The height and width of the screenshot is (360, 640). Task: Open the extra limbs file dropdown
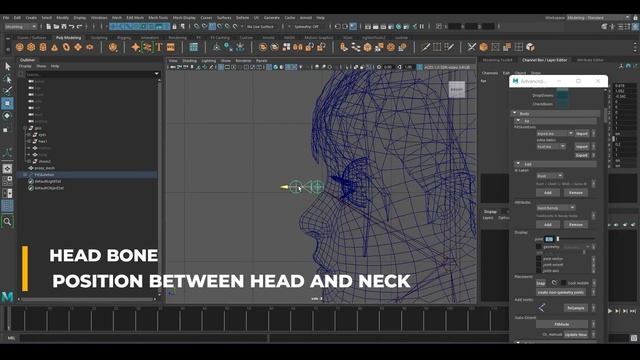click(551, 146)
